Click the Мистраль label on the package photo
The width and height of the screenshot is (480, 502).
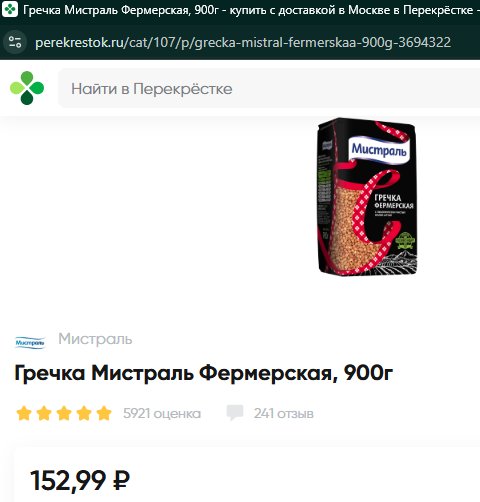tap(379, 150)
